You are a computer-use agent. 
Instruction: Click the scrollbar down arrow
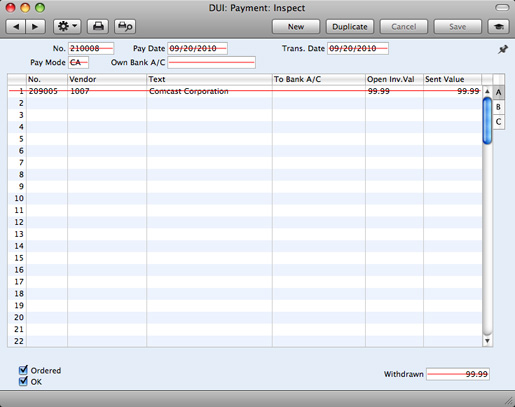(487, 341)
